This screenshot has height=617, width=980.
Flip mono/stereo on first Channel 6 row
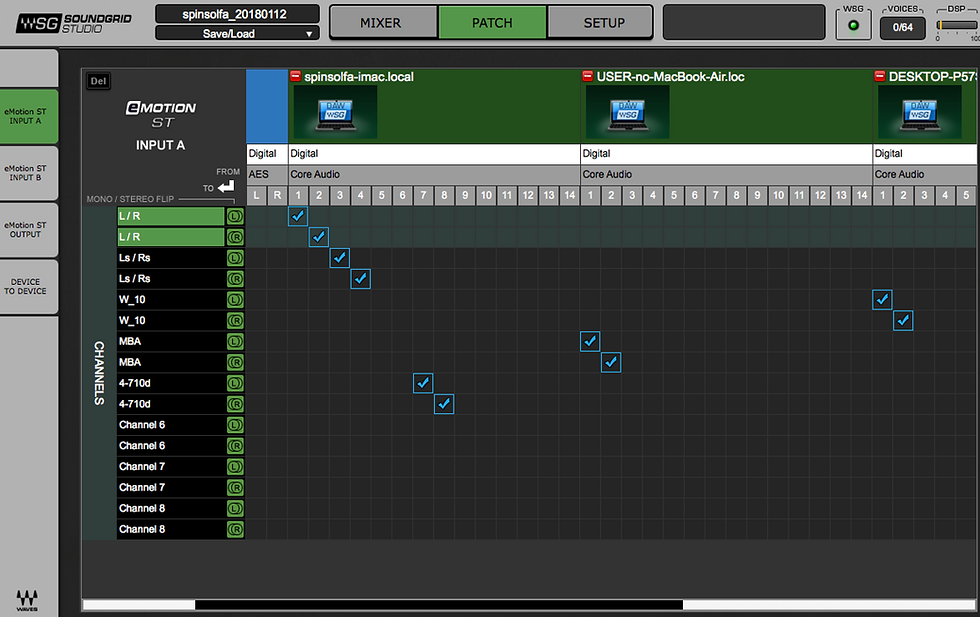tap(235, 425)
